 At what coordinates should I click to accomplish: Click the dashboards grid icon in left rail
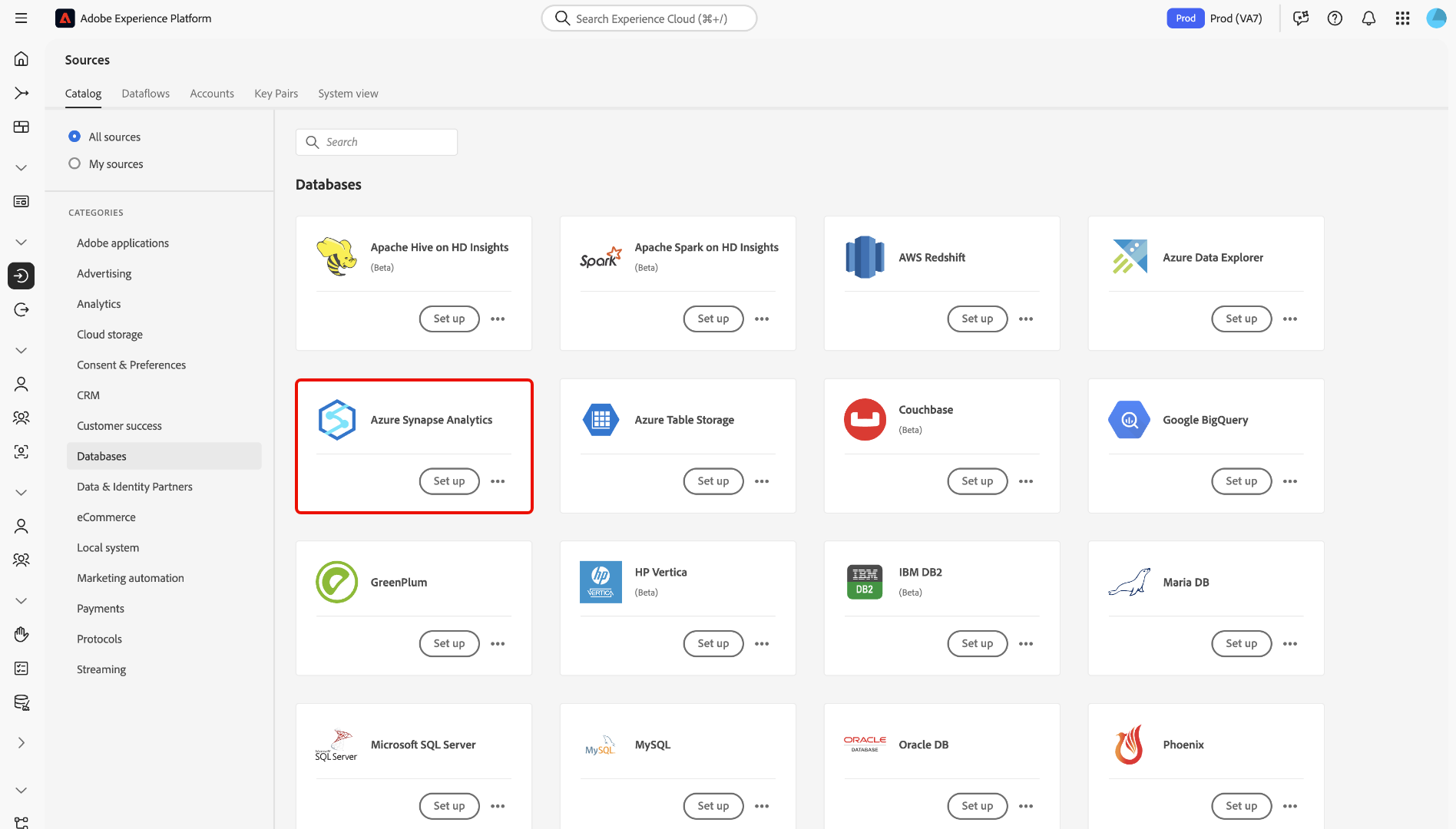coord(22,127)
